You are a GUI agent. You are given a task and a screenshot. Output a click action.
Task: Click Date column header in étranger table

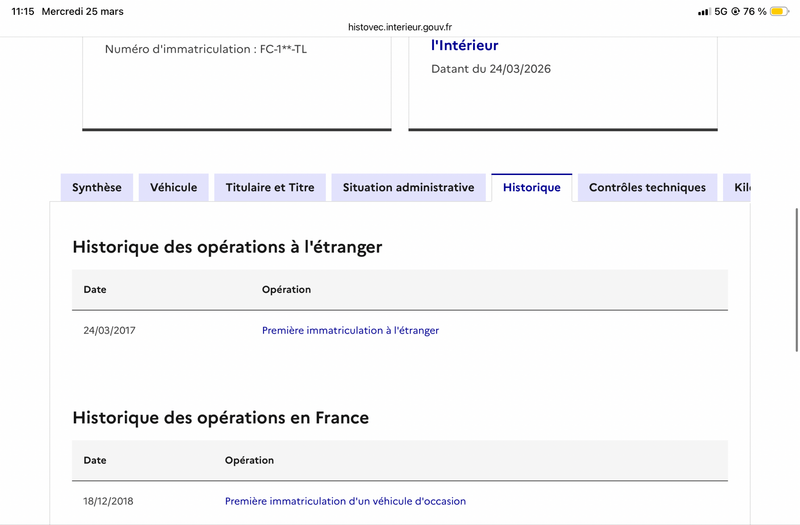tap(95, 290)
